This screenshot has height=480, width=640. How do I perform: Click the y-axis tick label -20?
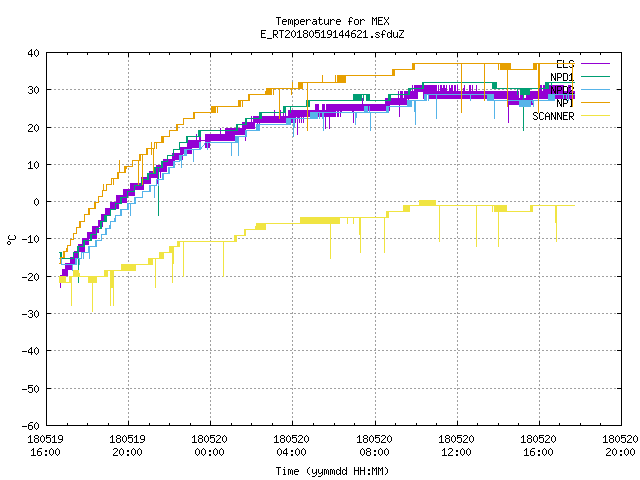pyautogui.click(x=31, y=277)
